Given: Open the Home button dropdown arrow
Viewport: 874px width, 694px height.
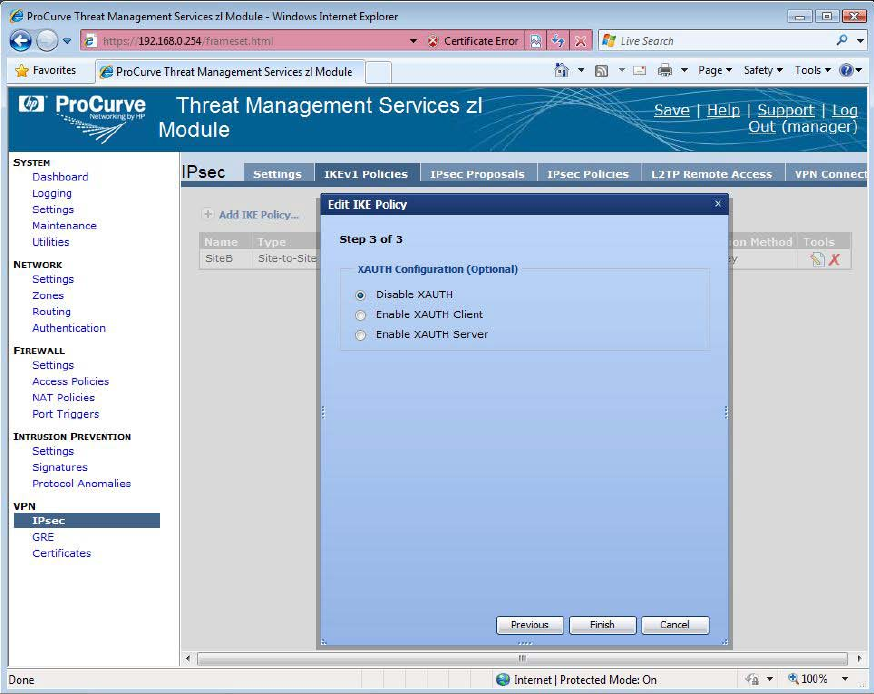Looking at the screenshot, I should [581, 70].
